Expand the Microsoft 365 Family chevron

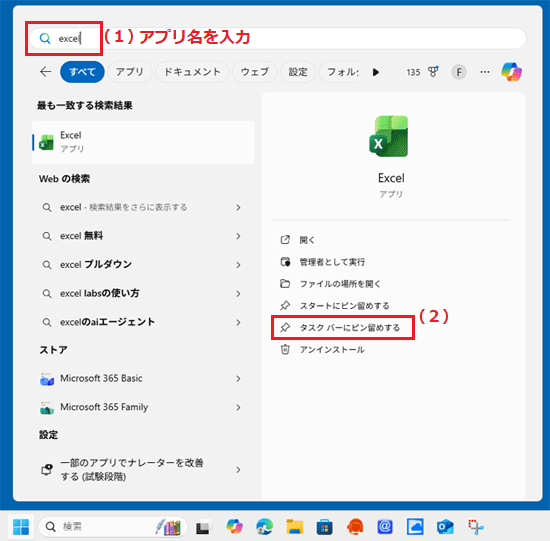[x=238, y=407]
